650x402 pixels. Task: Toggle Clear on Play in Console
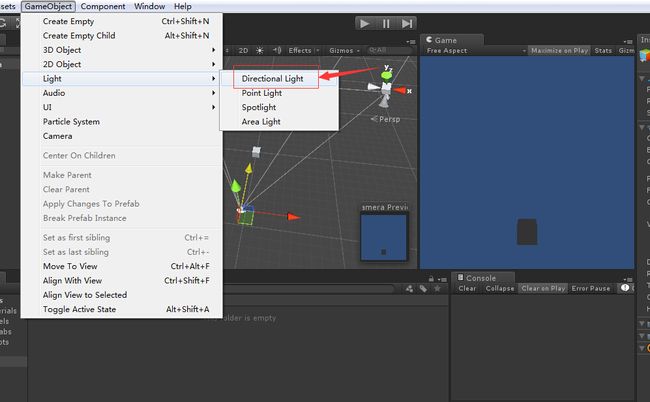[543, 288]
